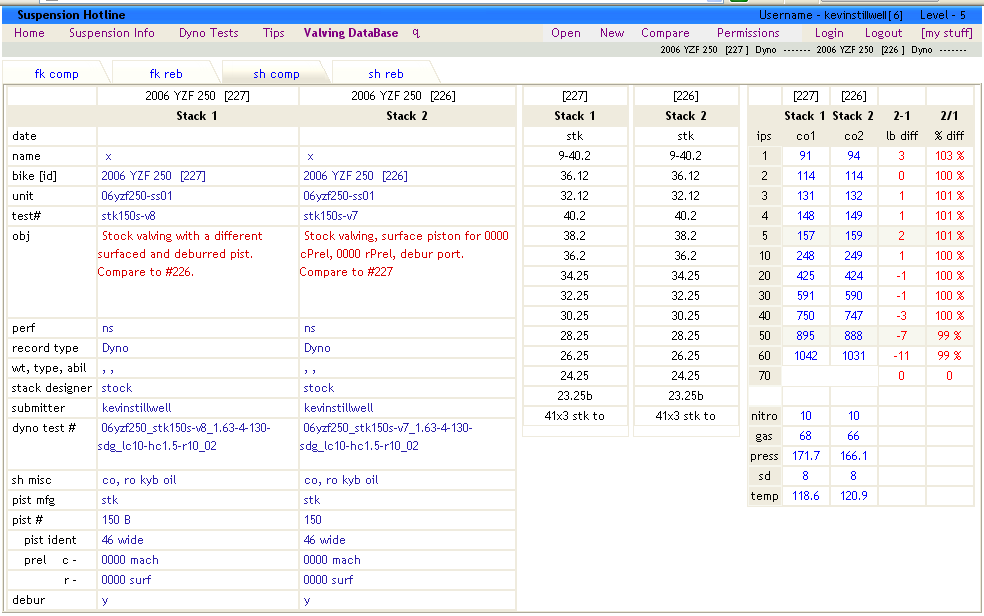Screen dimensions: 984x616
Task: Click the Logout link
Action: (x=884, y=33)
